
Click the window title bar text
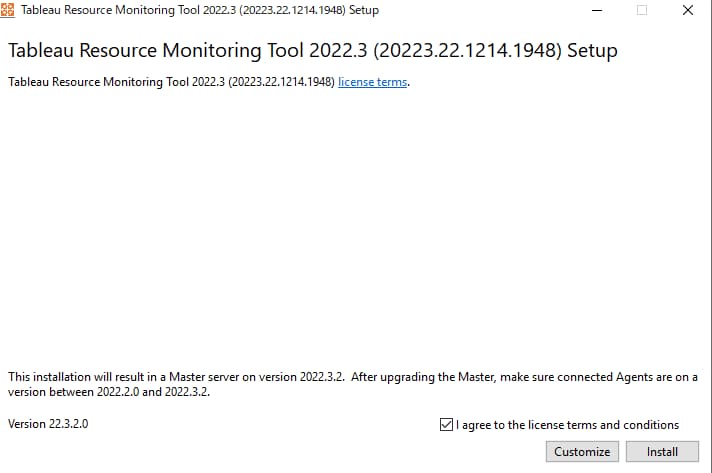click(x=200, y=10)
